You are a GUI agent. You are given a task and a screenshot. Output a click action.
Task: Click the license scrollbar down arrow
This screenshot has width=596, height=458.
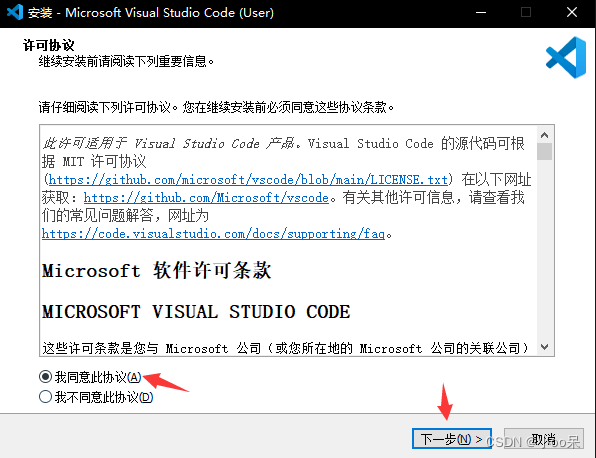click(x=544, y=347)
